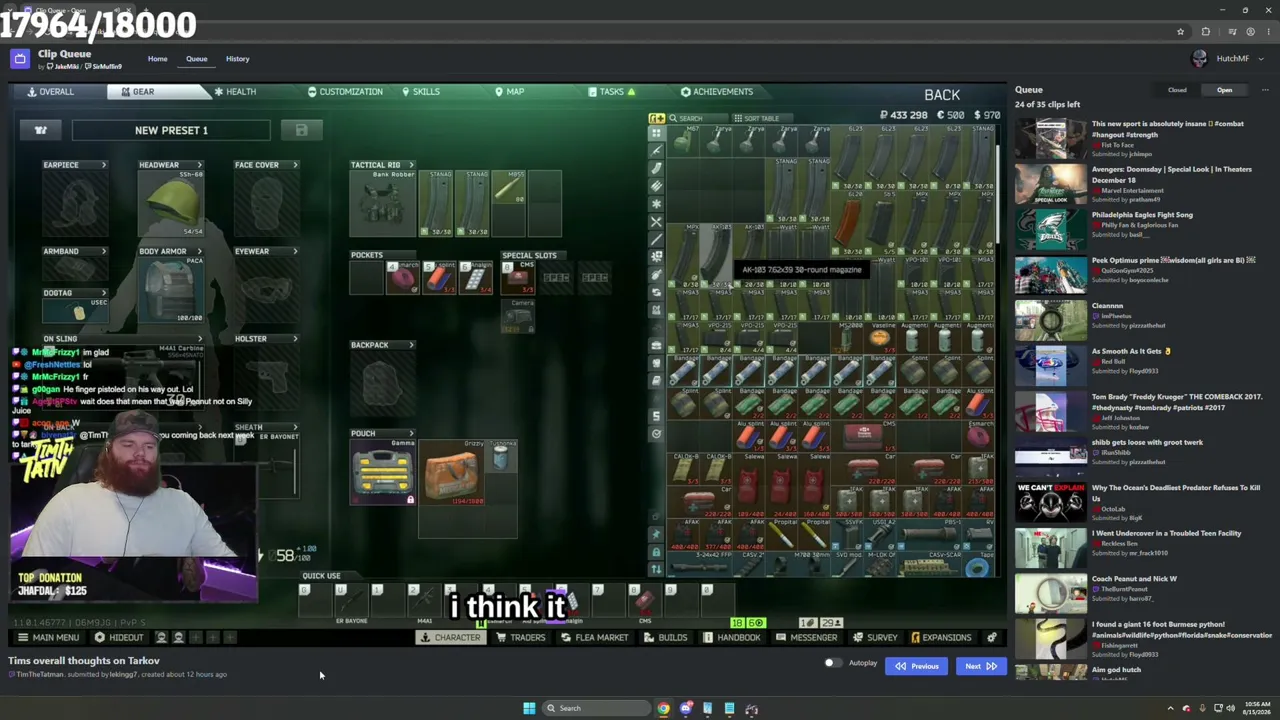Expand the EARPIECE slot arrow

(x=103, y=165)
